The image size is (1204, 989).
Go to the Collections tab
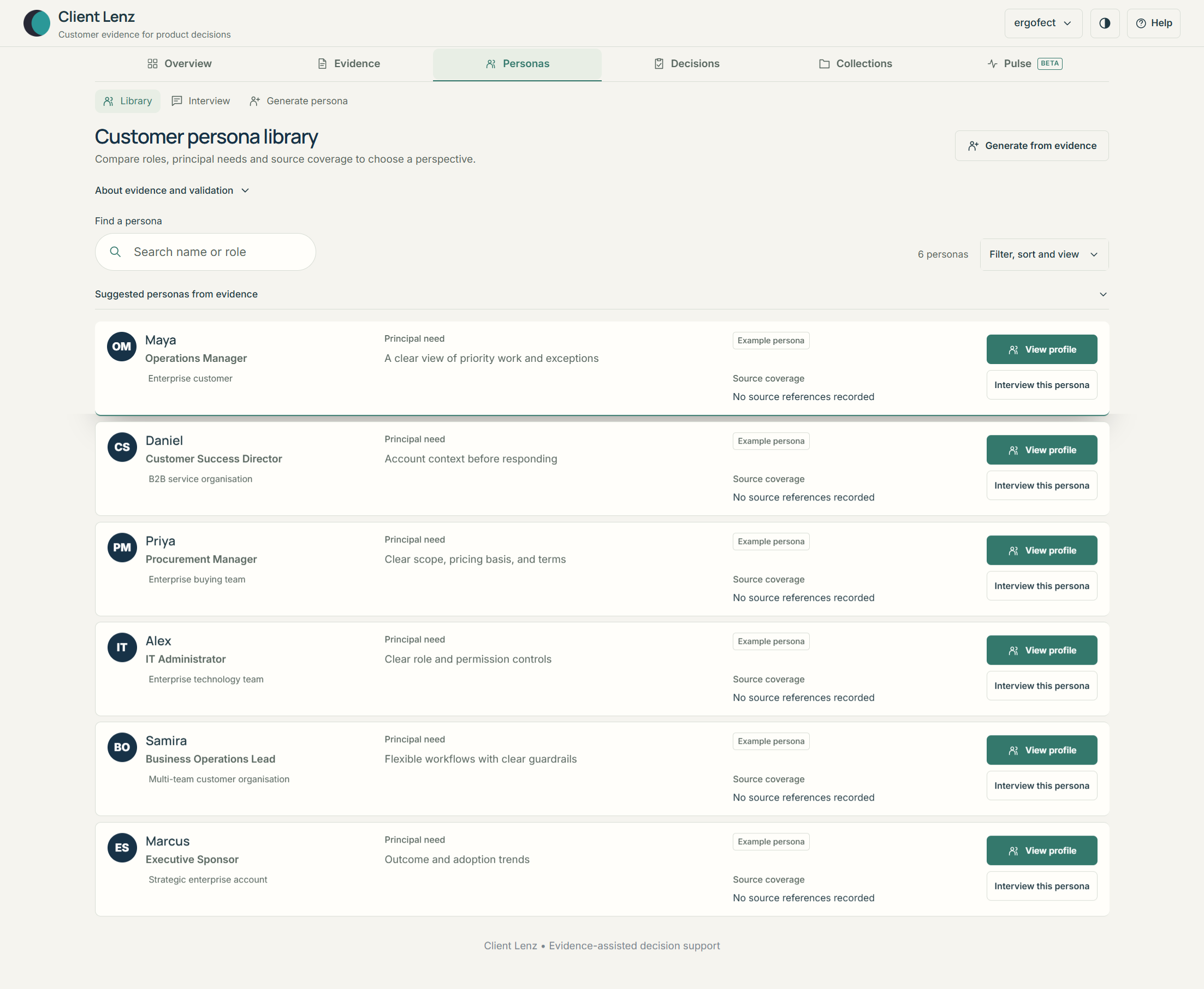coord(855,64)
